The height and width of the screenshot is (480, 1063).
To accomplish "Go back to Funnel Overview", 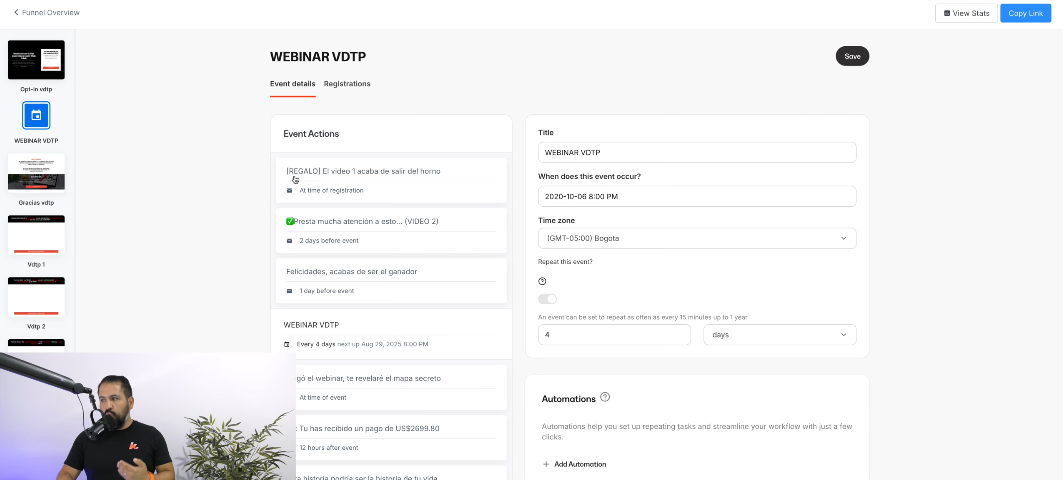I will coord(47,12).
